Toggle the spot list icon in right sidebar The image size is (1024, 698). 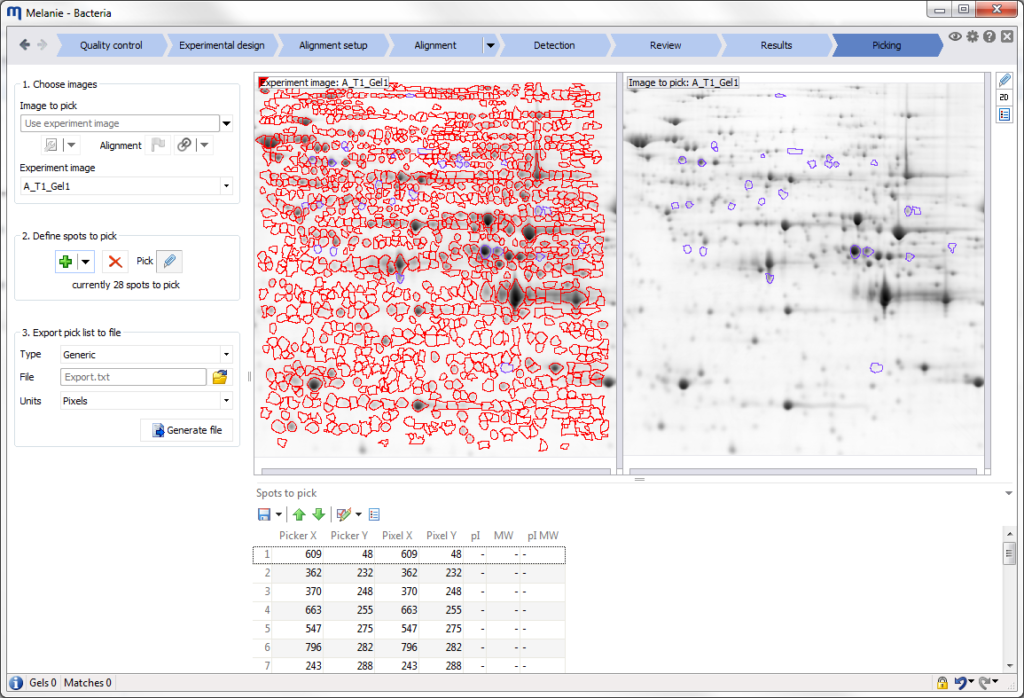click(x=1004, y=115)
